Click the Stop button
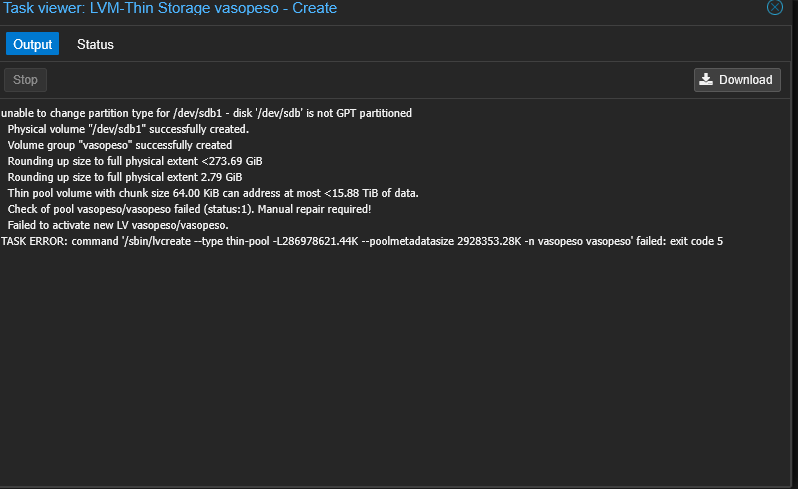Screen dimensions: 798x489 click(25, 80)
